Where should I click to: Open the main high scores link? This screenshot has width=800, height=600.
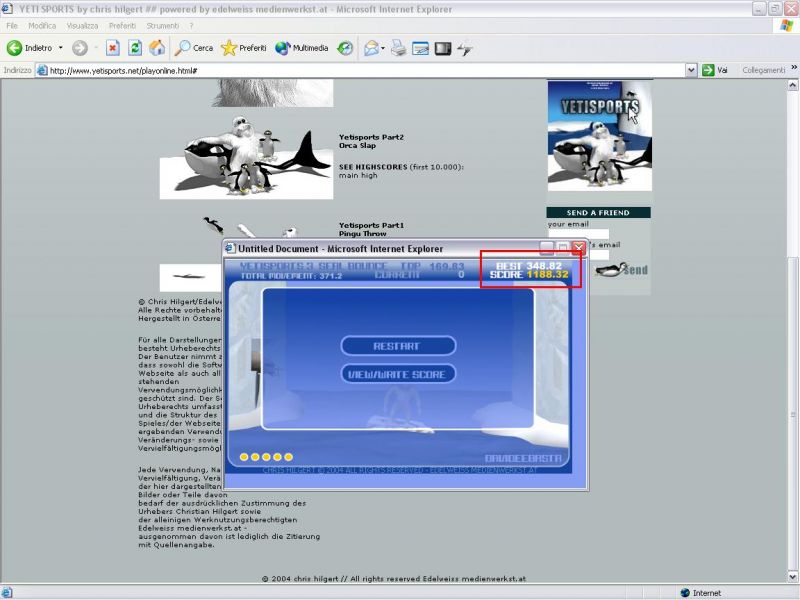[358, 176]
